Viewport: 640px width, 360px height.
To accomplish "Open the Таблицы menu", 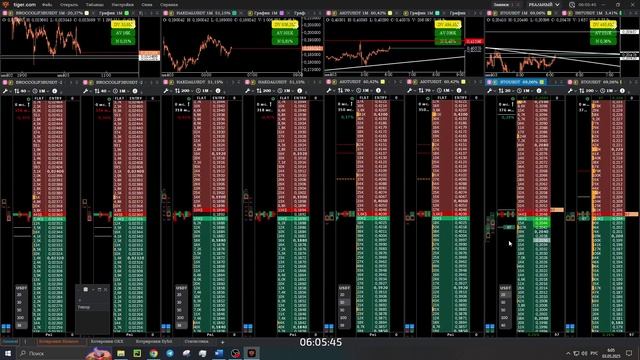I will (x=95, y=4).
